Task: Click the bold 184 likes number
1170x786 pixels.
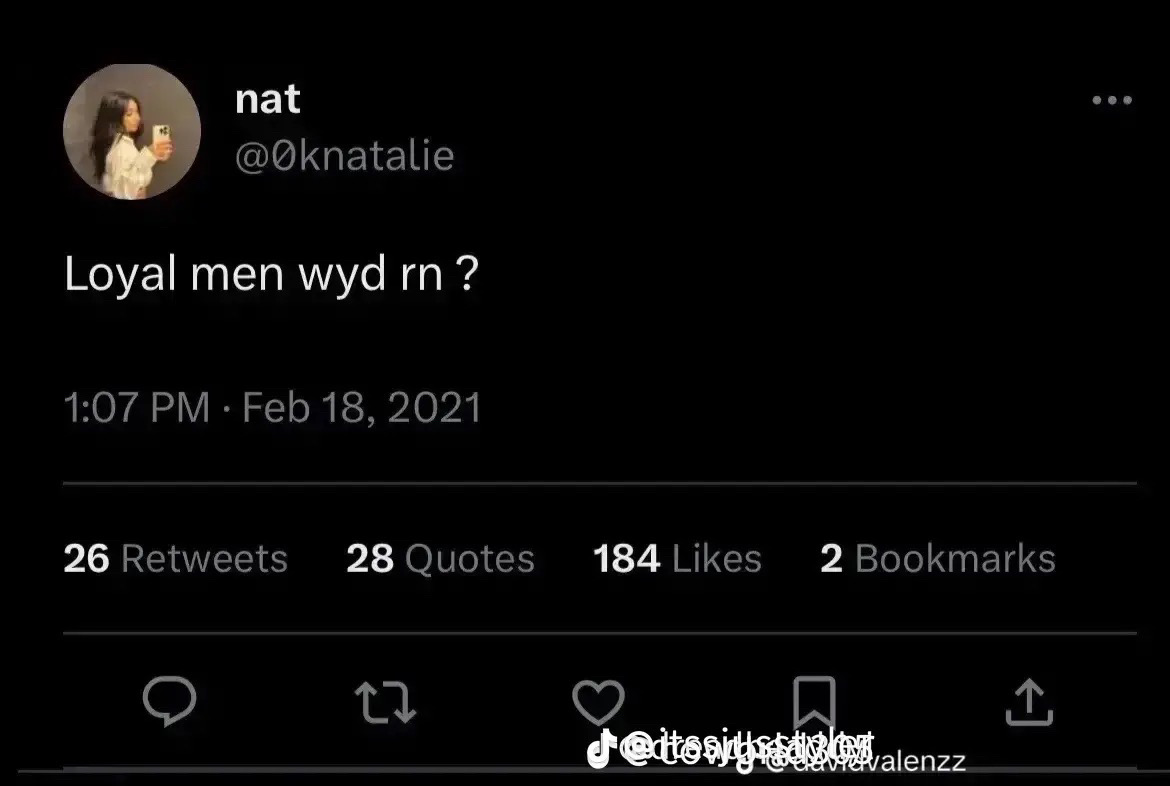Action: pos(626,558)
